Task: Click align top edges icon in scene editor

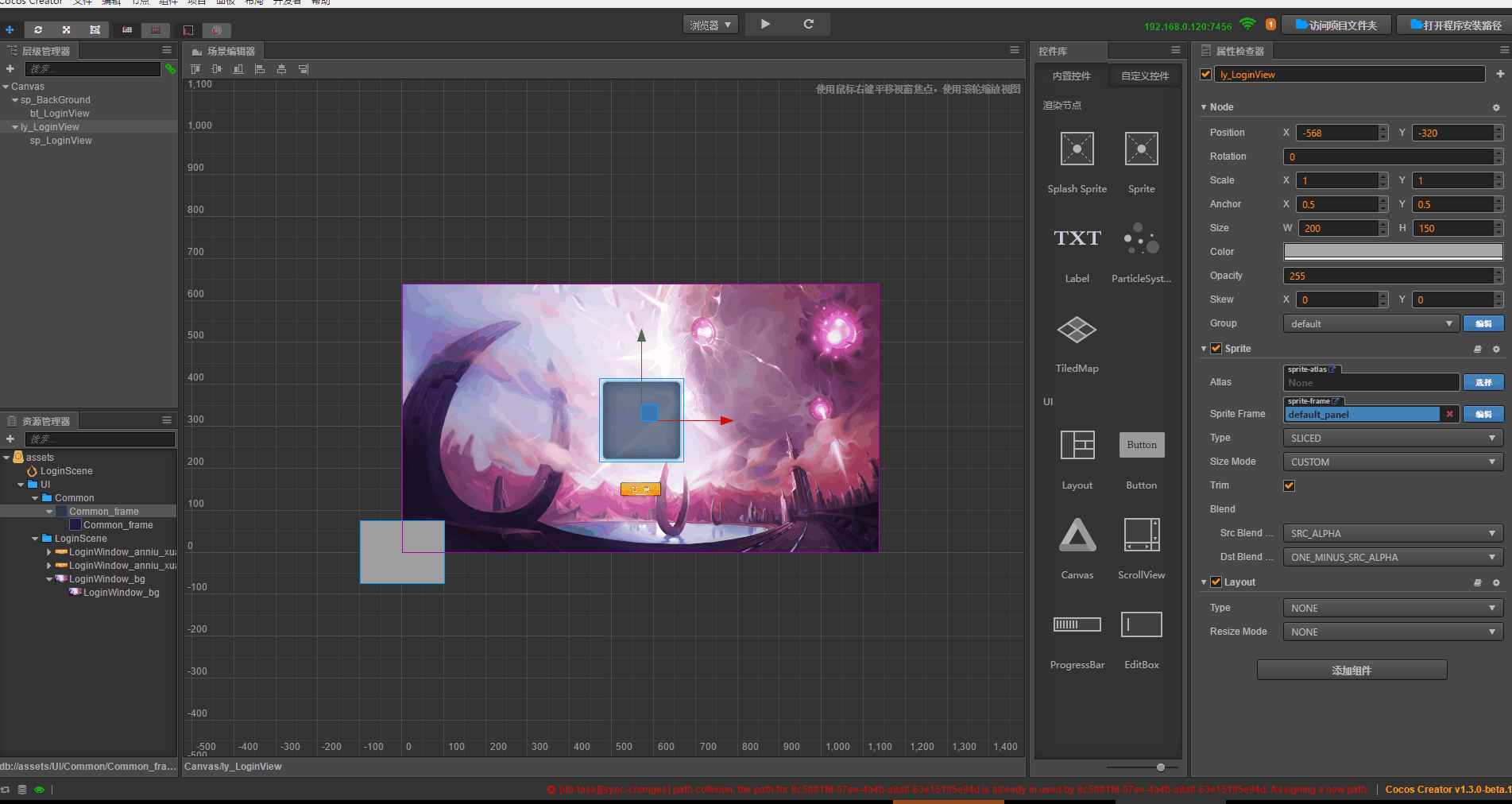Action: coord(195,69)
